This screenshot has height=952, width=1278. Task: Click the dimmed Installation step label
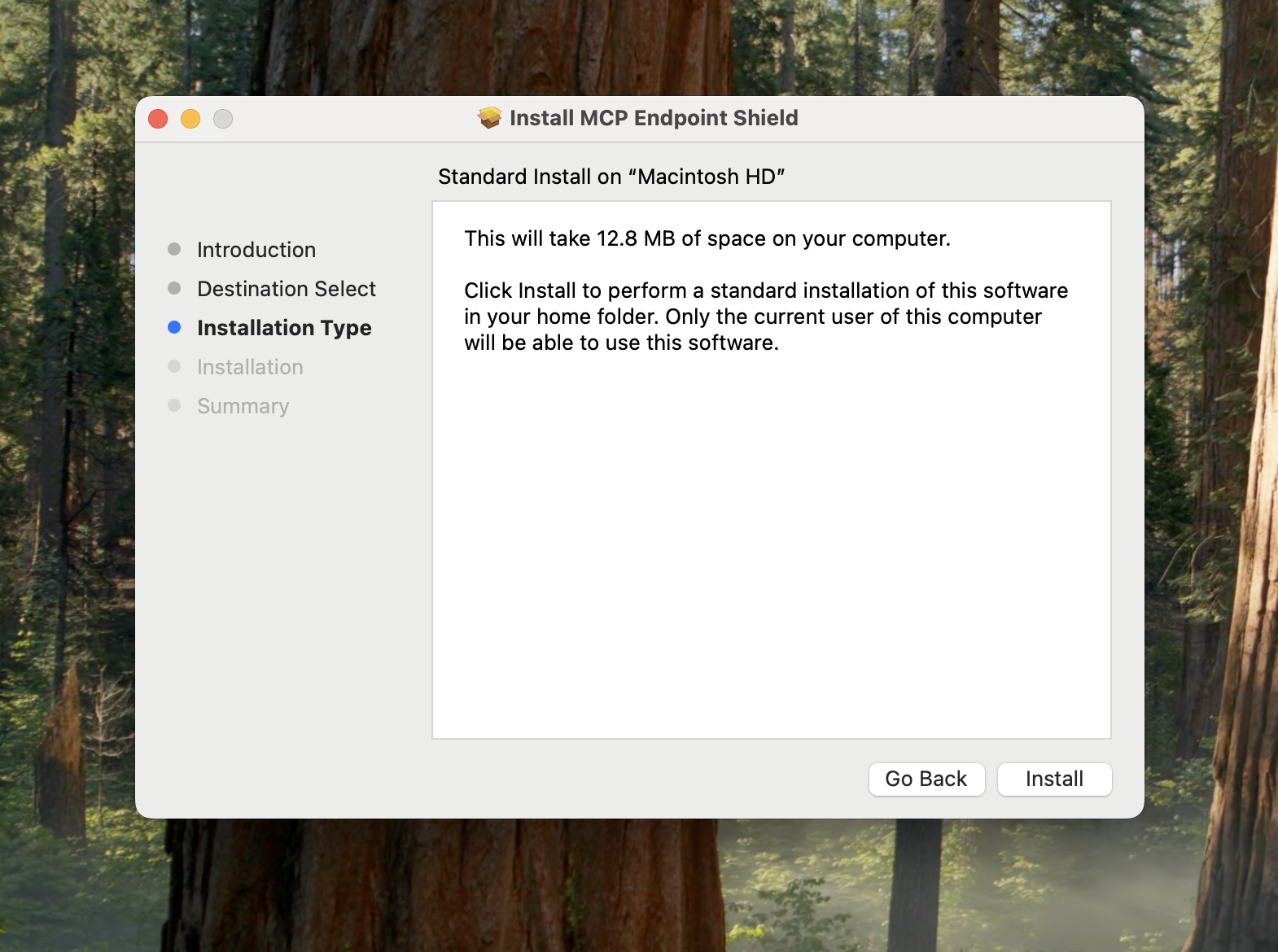click(x=250, y=367)
